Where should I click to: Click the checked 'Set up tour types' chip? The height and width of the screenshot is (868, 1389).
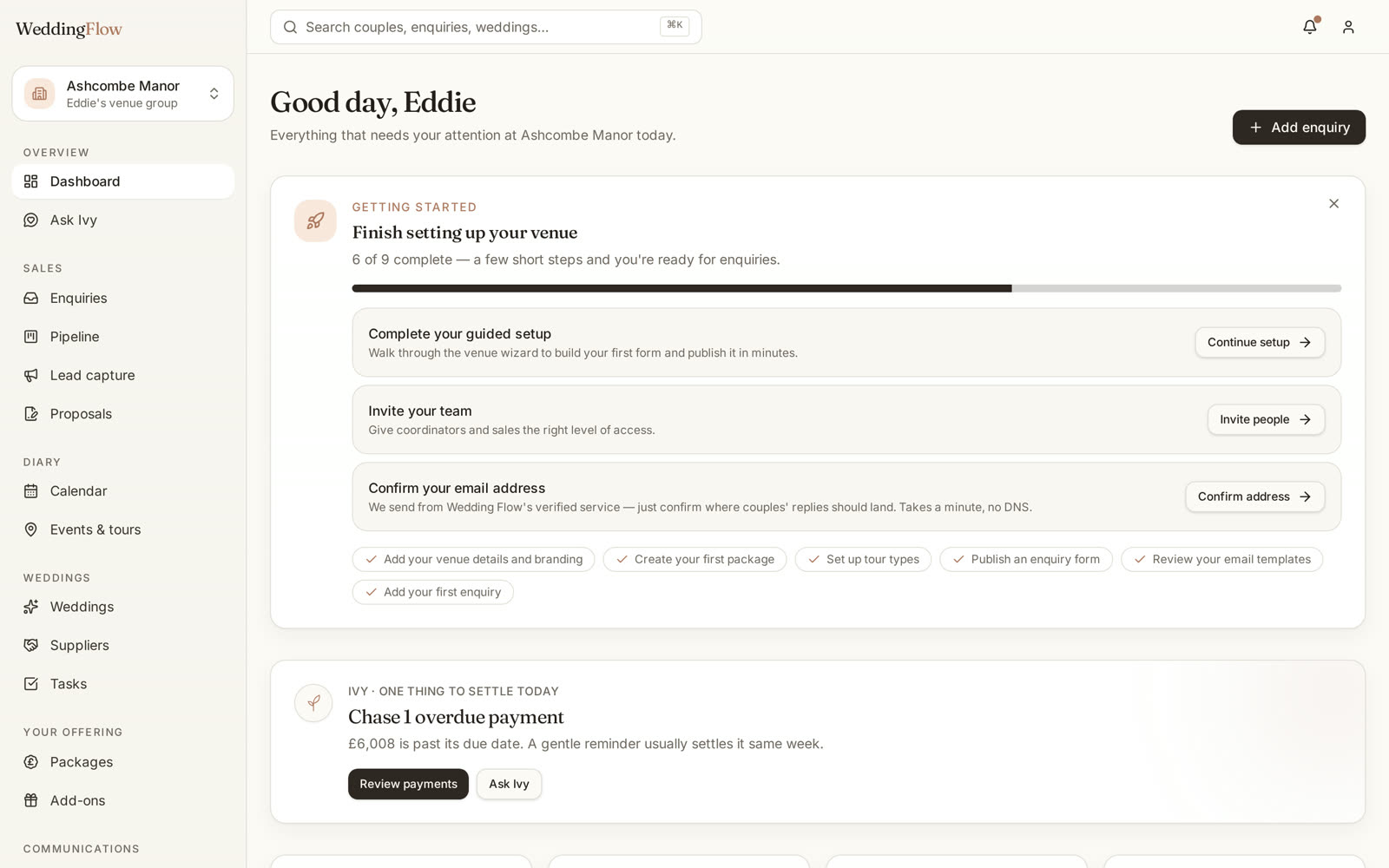click(863, 559)
